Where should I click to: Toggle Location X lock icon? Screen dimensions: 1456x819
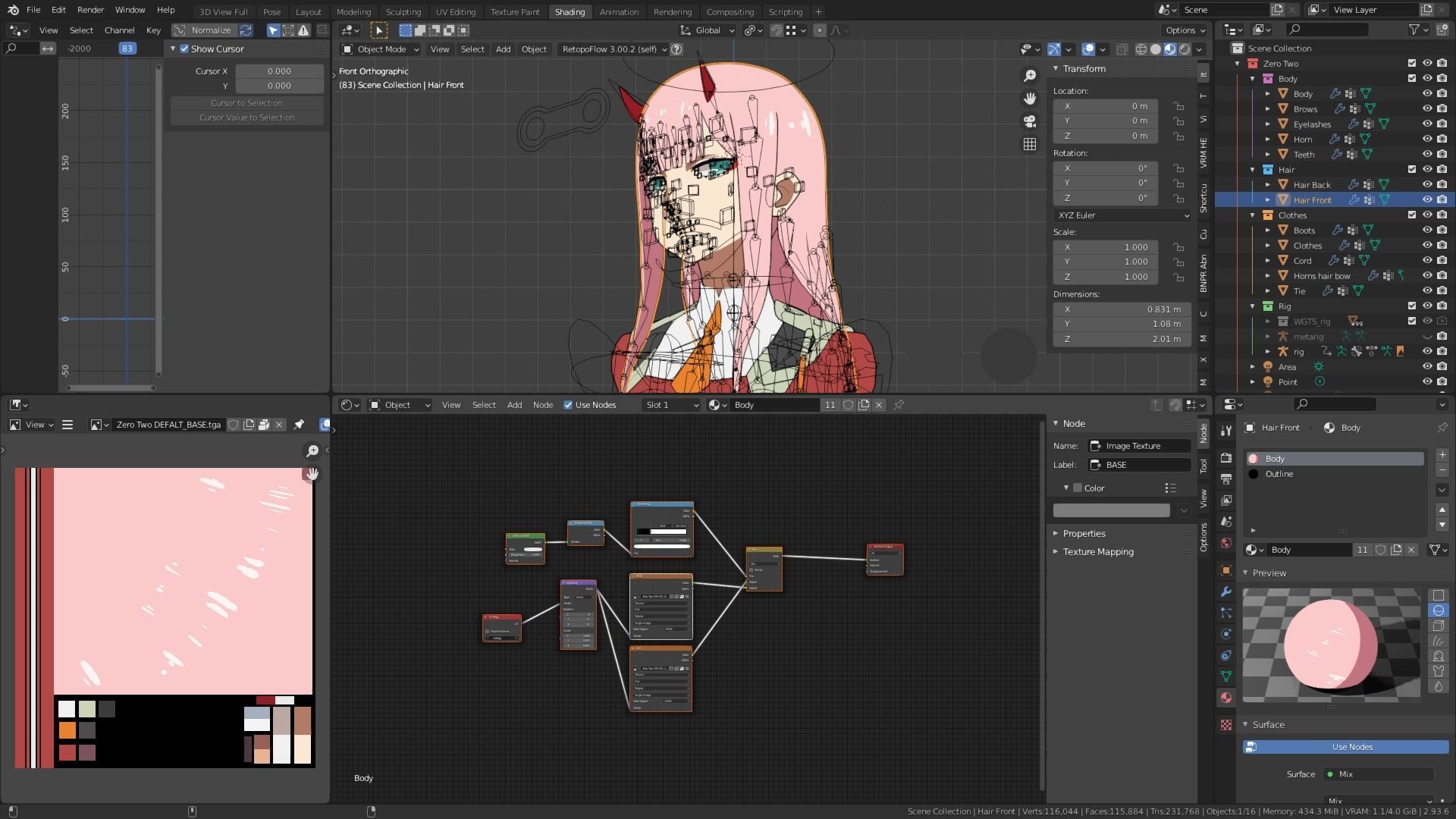1178,106
